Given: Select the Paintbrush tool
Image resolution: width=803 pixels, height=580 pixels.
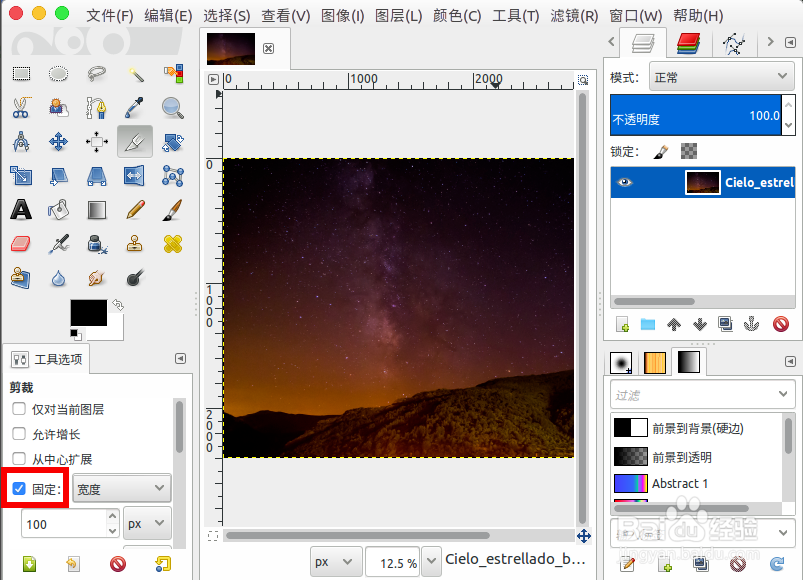Looking at the screenshot, I should (173, 210).
